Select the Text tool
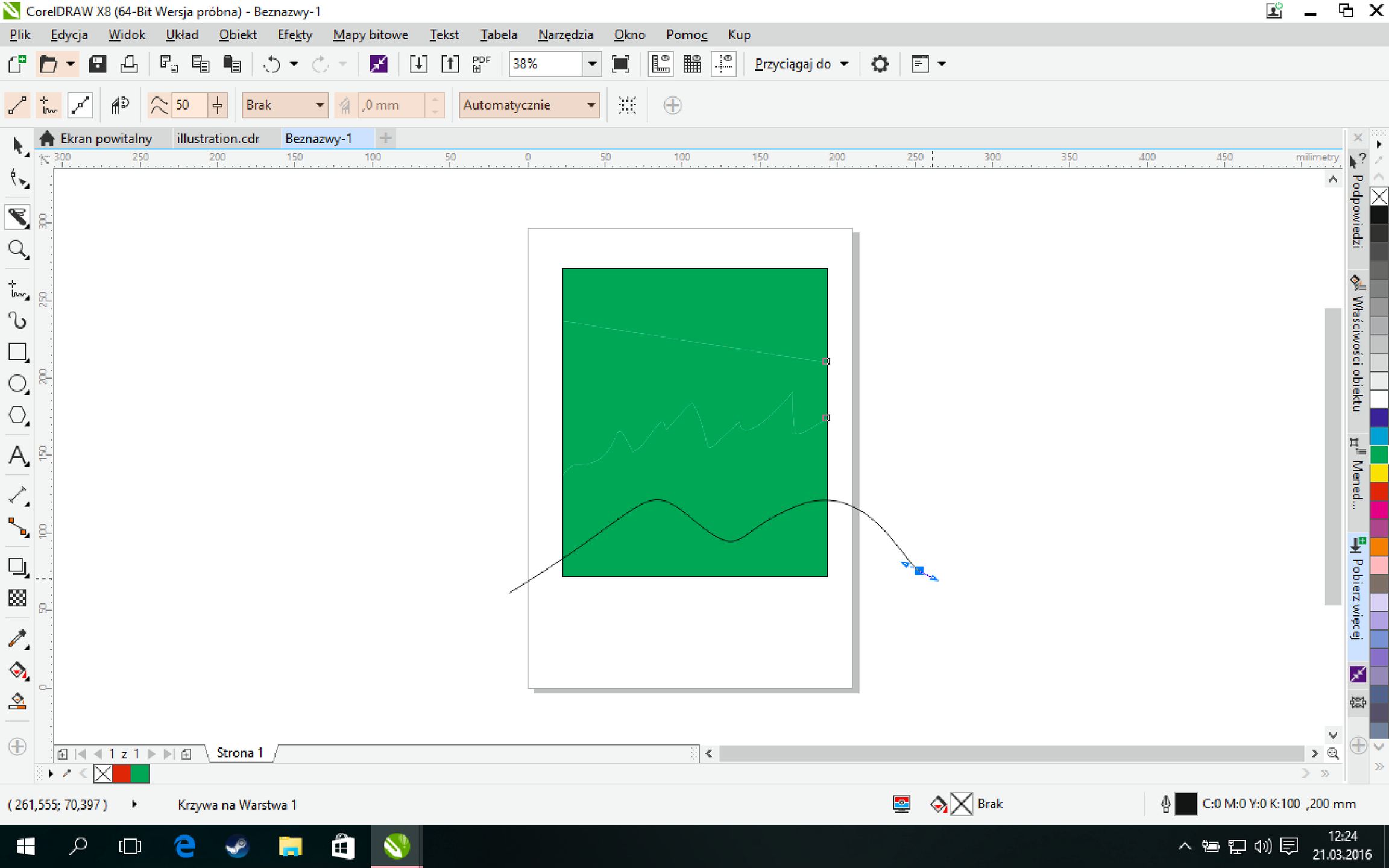The width and height of the screenshot is (1389, 868). tap(18, 456)
